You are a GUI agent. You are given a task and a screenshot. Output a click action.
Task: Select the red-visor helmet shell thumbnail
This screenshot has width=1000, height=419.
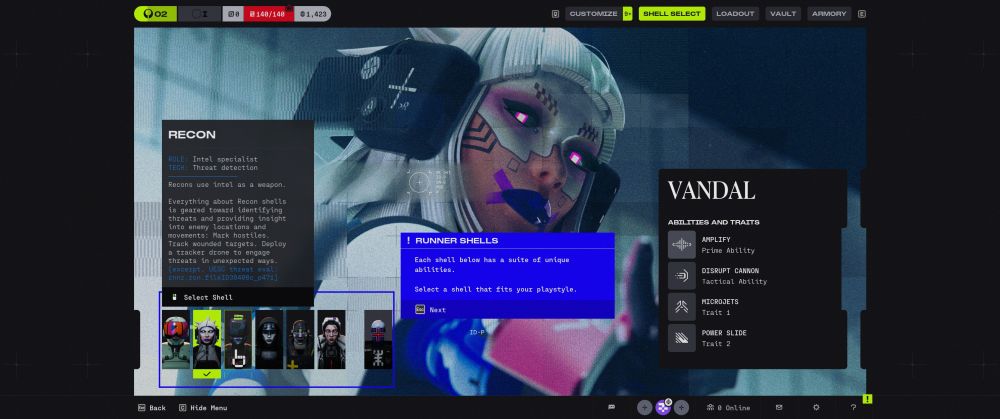[176, 340]
